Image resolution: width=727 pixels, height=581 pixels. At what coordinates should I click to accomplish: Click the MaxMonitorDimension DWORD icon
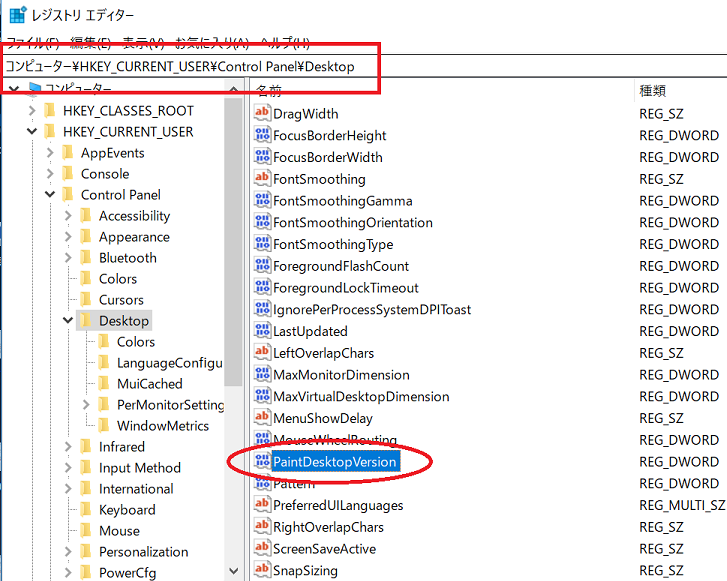click(x=262, y=374)
